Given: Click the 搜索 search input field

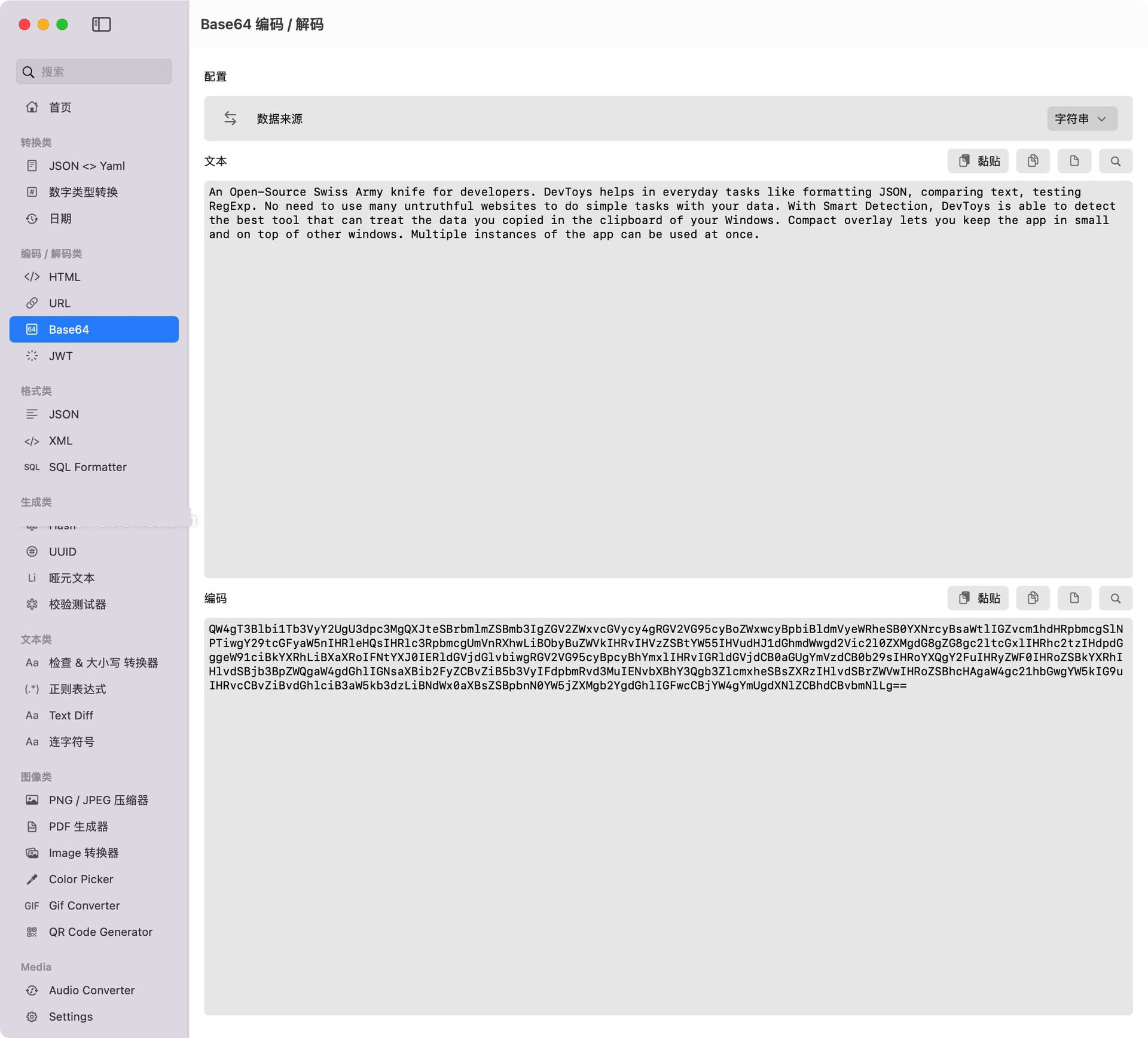Looking at the screenshot, I should pyautogui.click(x=94, y=72).
